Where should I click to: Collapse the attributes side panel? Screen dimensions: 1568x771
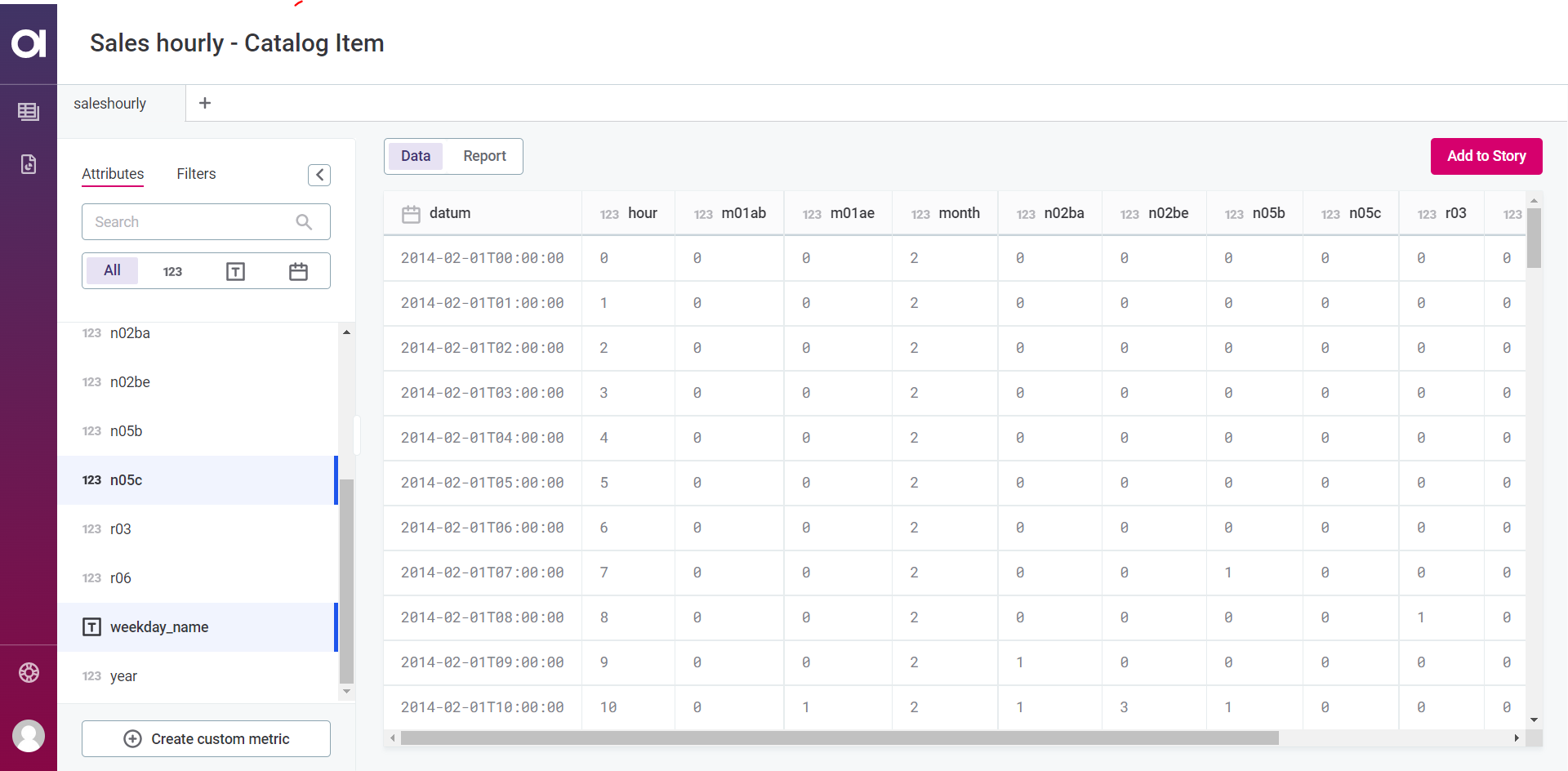(319, 175)
